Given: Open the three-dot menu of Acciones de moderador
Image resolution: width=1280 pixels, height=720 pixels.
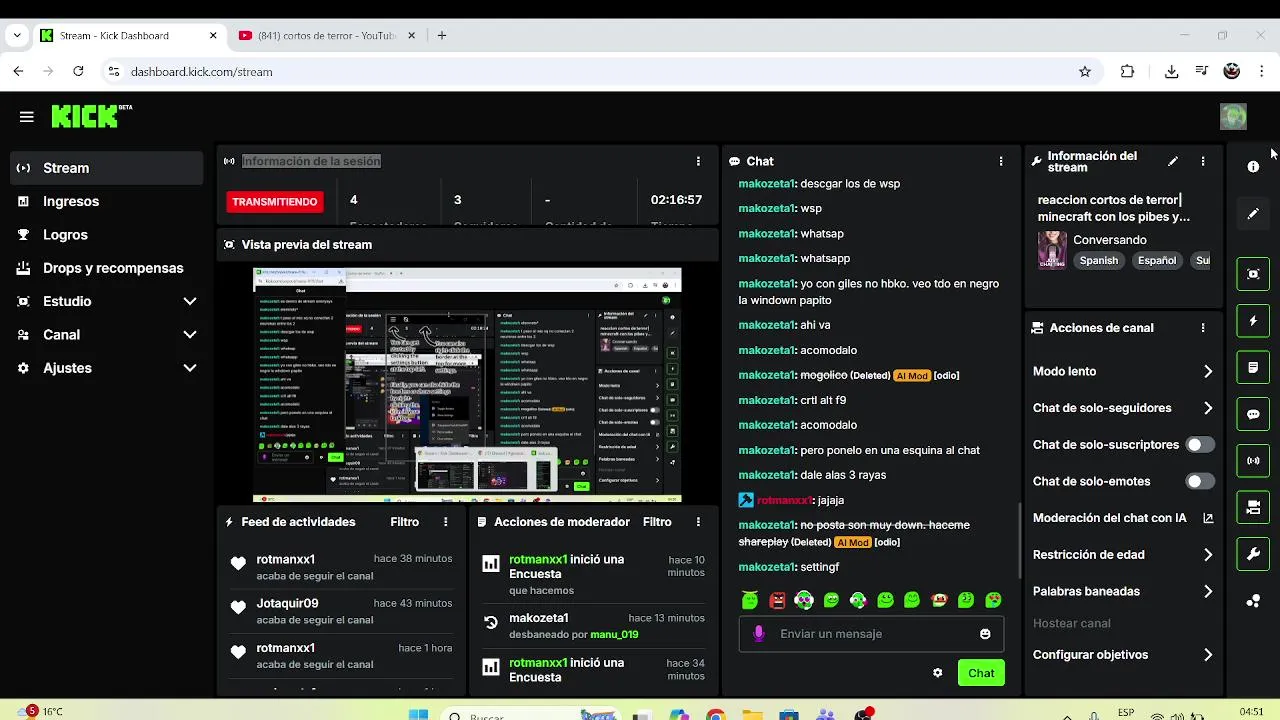Looking at the screenshot, I should [x=698, y=522].
